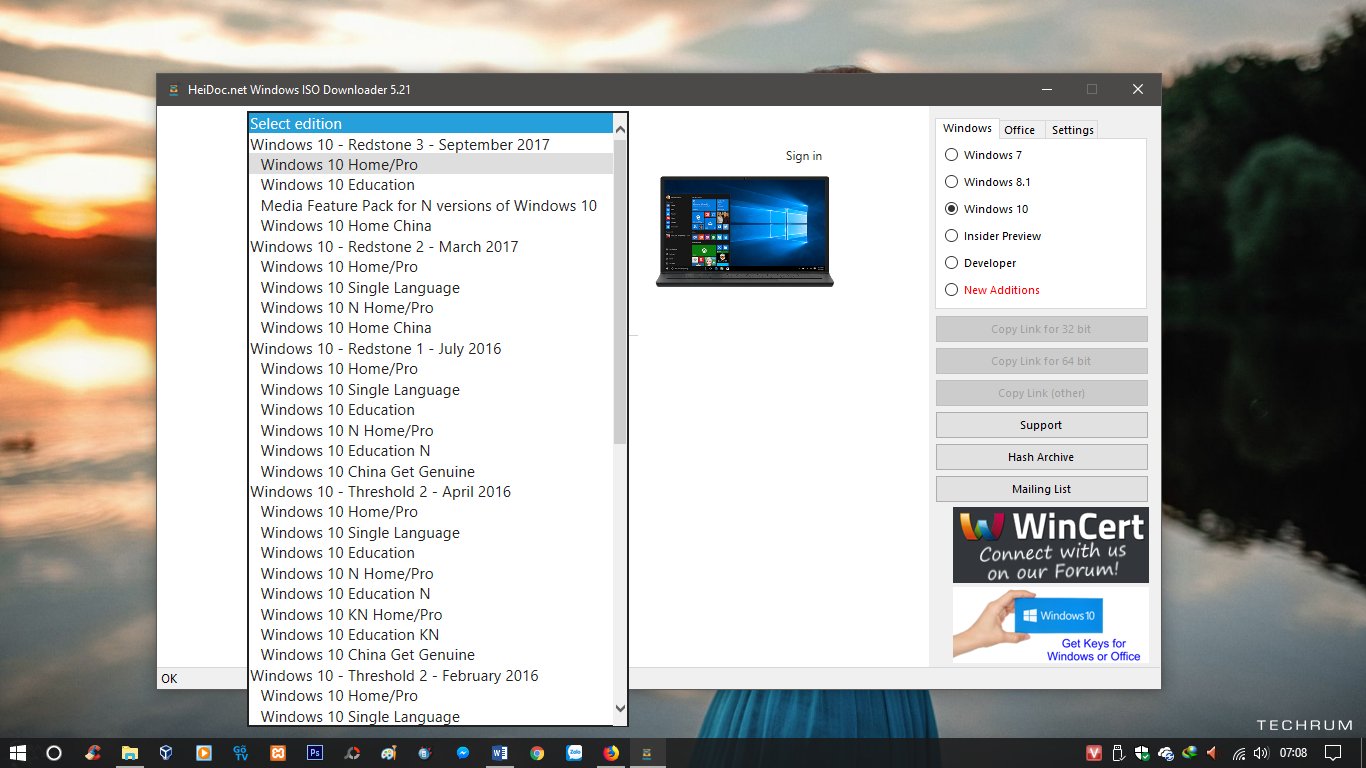This screenshot has height=768, width=1366.
Task: Select Windows 10 Home/Pro under Redstone 3
Action: tap(431, 165)
